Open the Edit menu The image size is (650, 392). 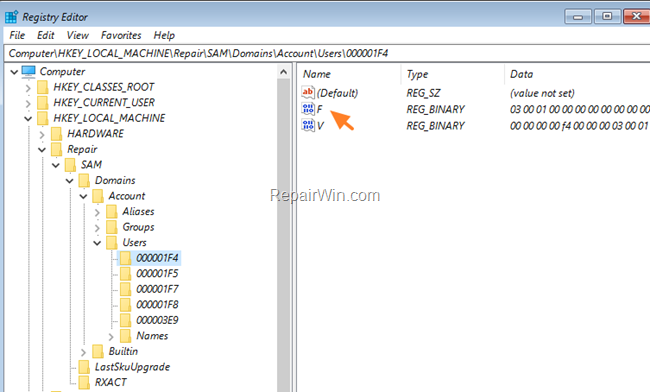(x=46, y=35)
